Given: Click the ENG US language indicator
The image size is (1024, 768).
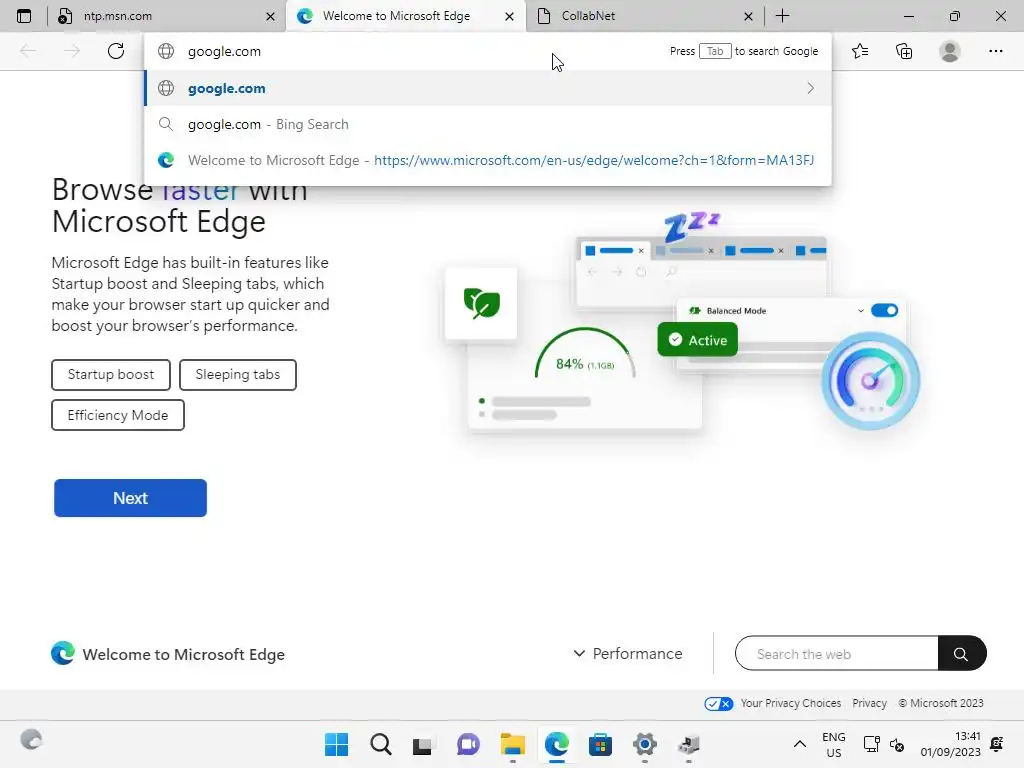Looking at the screenshot, I should click(834, 744).
